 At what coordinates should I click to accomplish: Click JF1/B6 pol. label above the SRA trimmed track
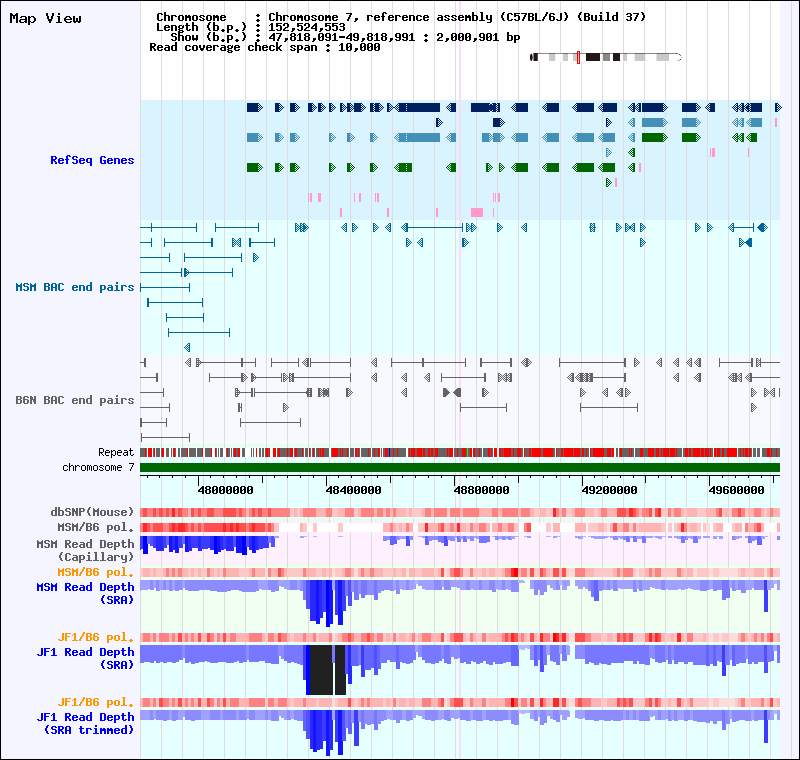coord(95,702)
